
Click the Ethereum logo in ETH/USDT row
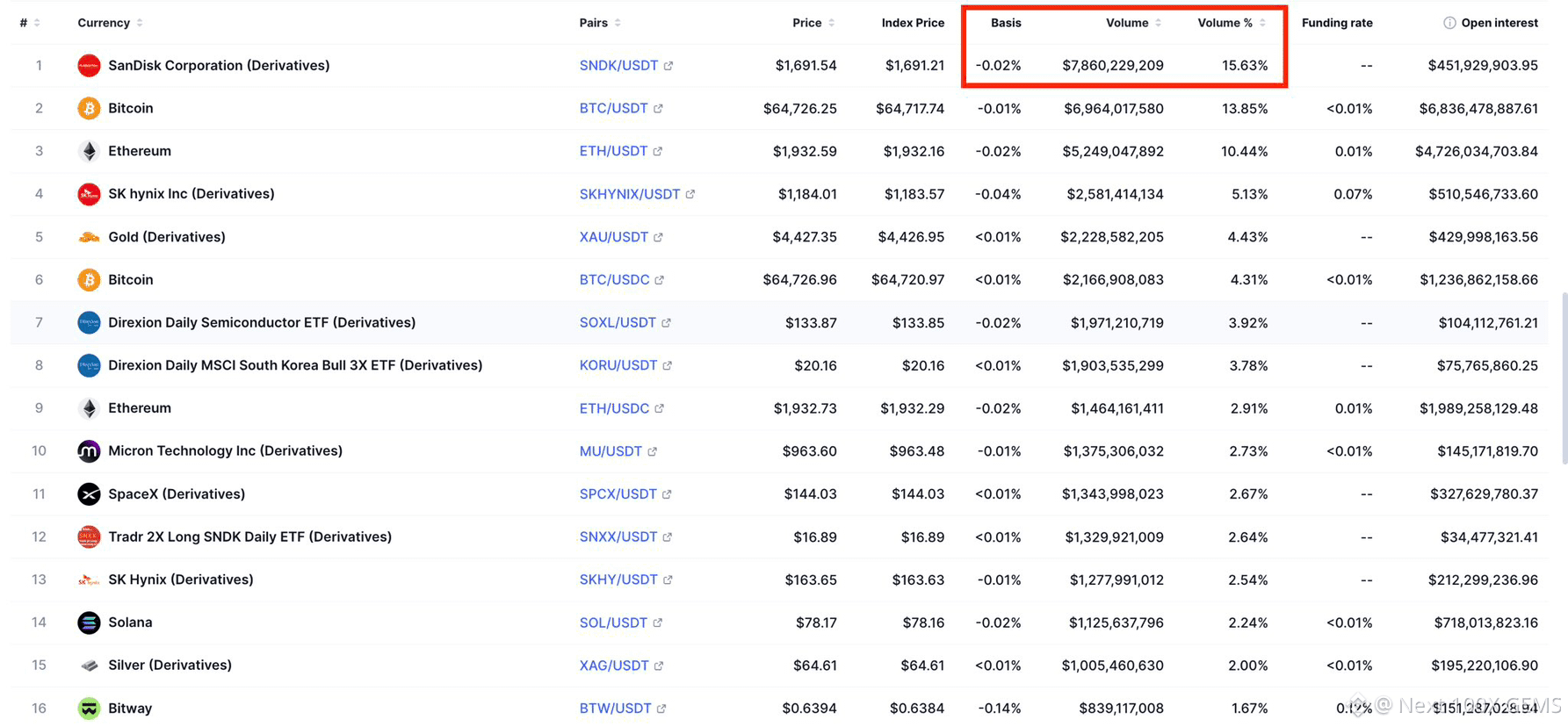click(89, 151)
